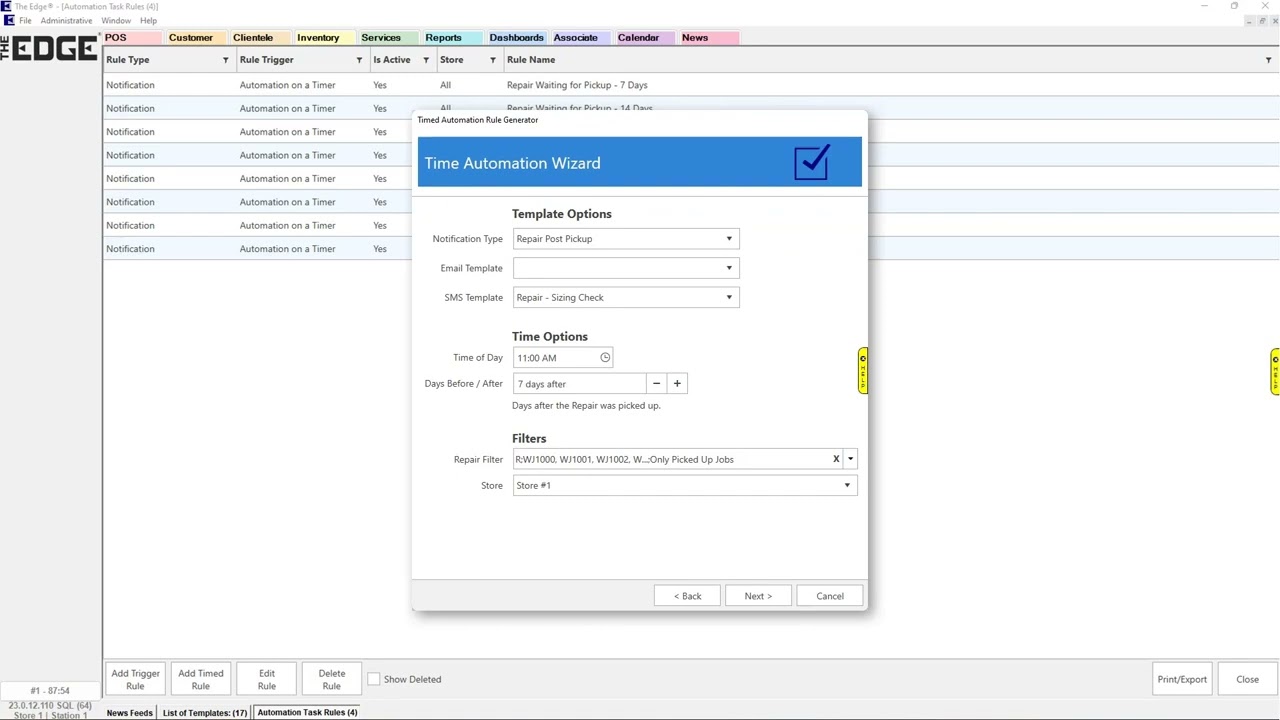Viewport: 1280px width, 720px height.
Task: Toggle the Show Deleted checkbox
Action: tap(374, 679)
